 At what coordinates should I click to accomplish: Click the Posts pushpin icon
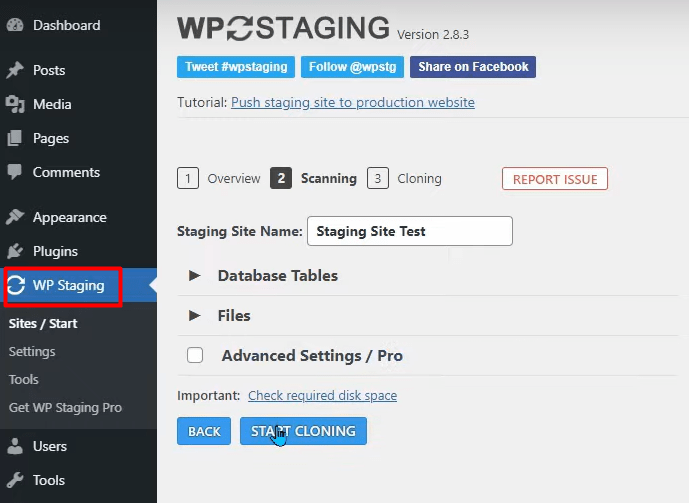[x=15, y=70]
